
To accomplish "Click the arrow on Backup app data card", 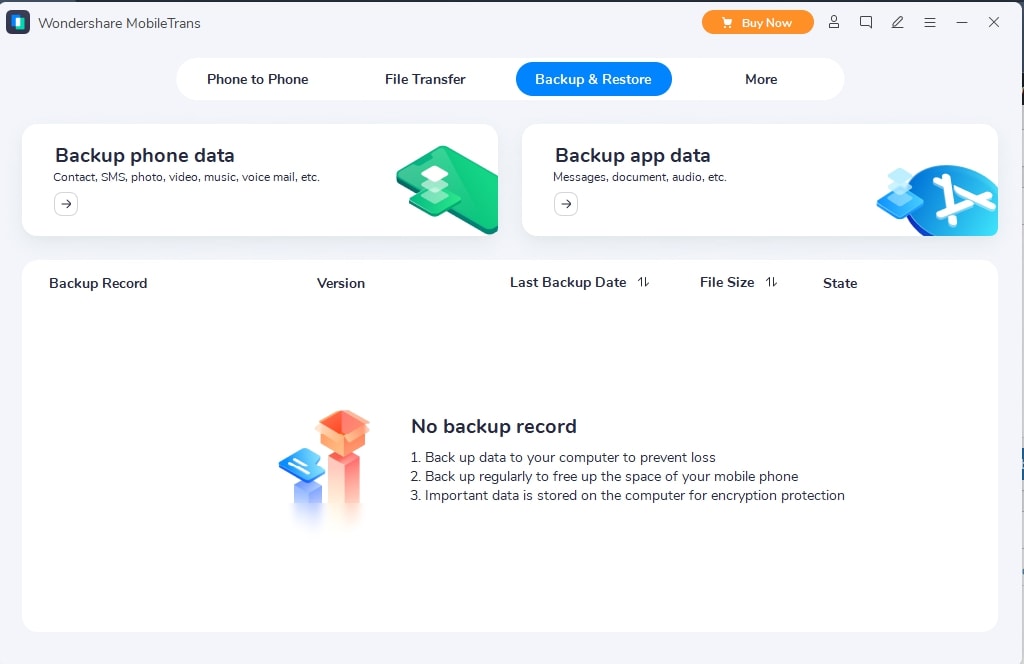I will [566, 204].
